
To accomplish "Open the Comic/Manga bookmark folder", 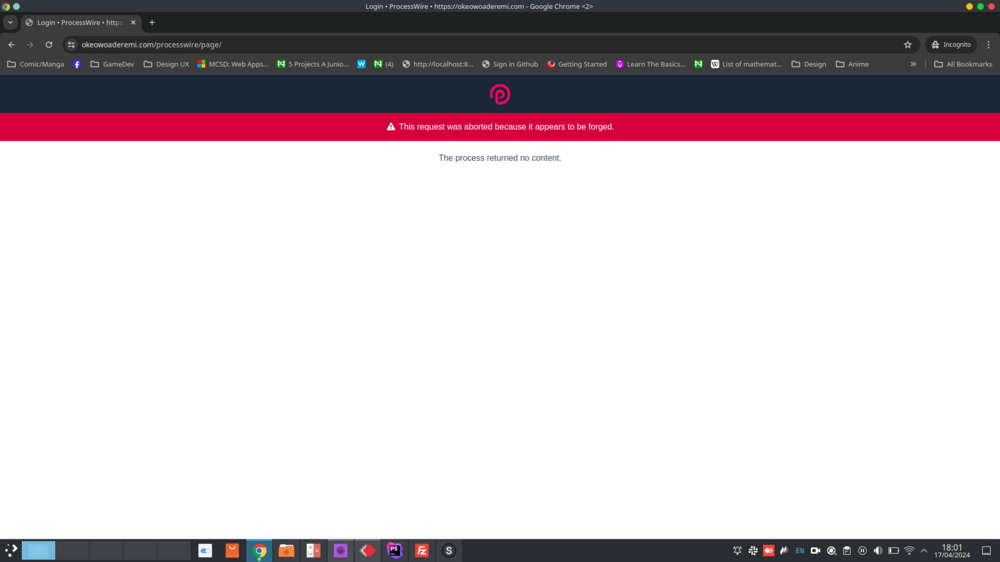I will (x=35, y=64).
